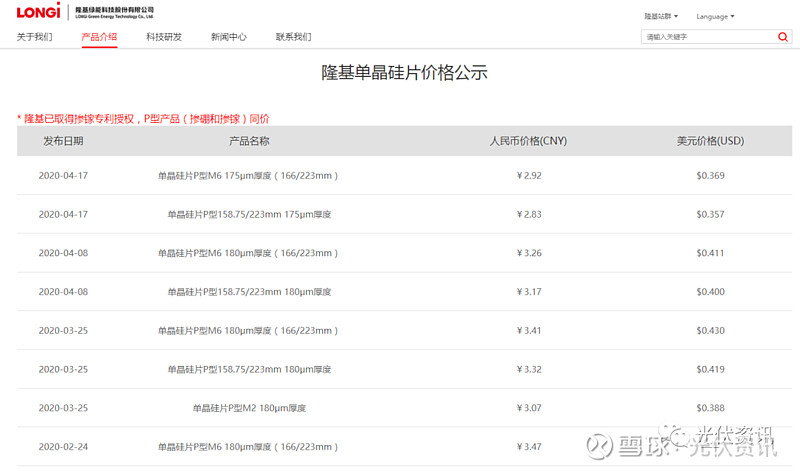Click the $0.400 USD price cell
This screenshot has height=471, width=800.
click(x=710, y=292)
